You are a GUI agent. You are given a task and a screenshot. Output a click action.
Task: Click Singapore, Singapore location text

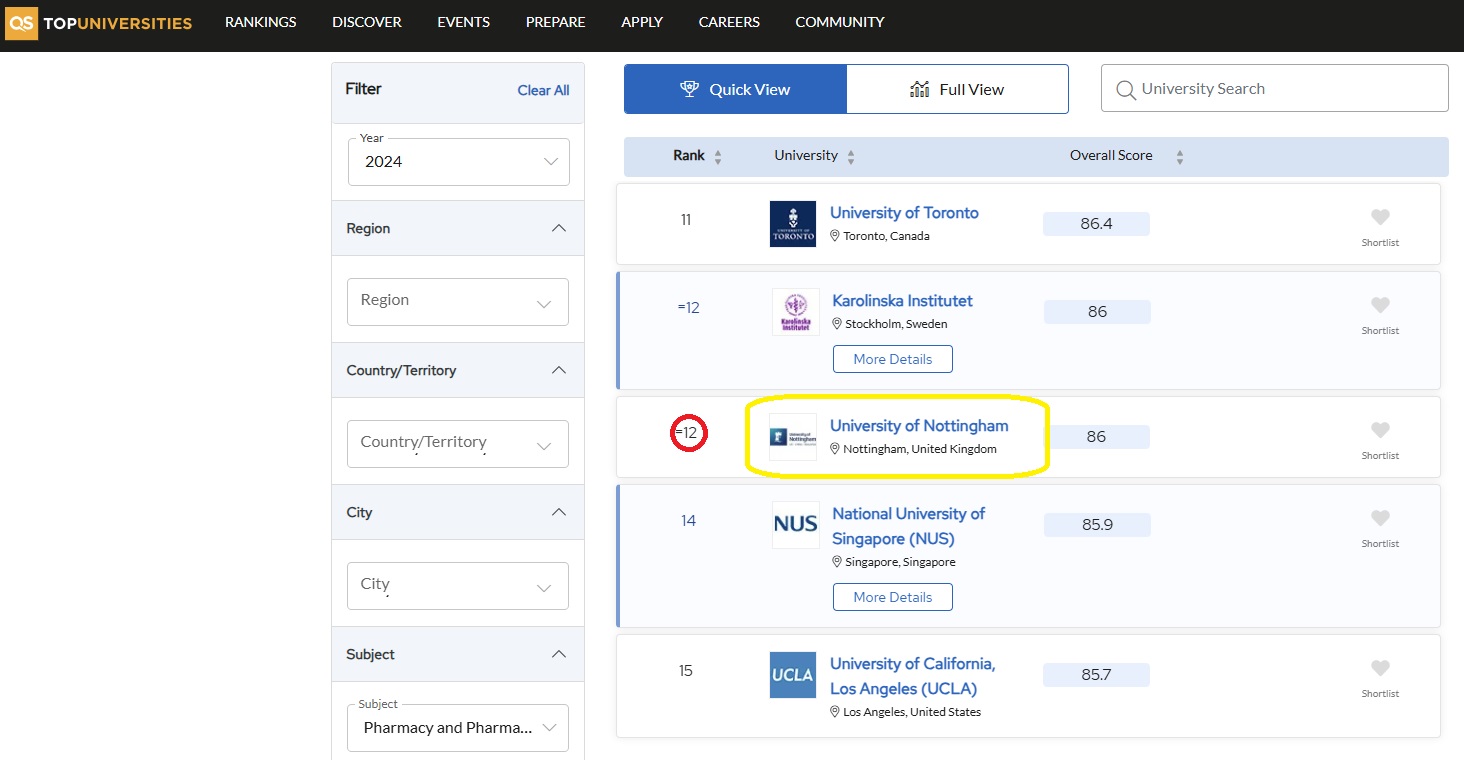tap(900, 562)
